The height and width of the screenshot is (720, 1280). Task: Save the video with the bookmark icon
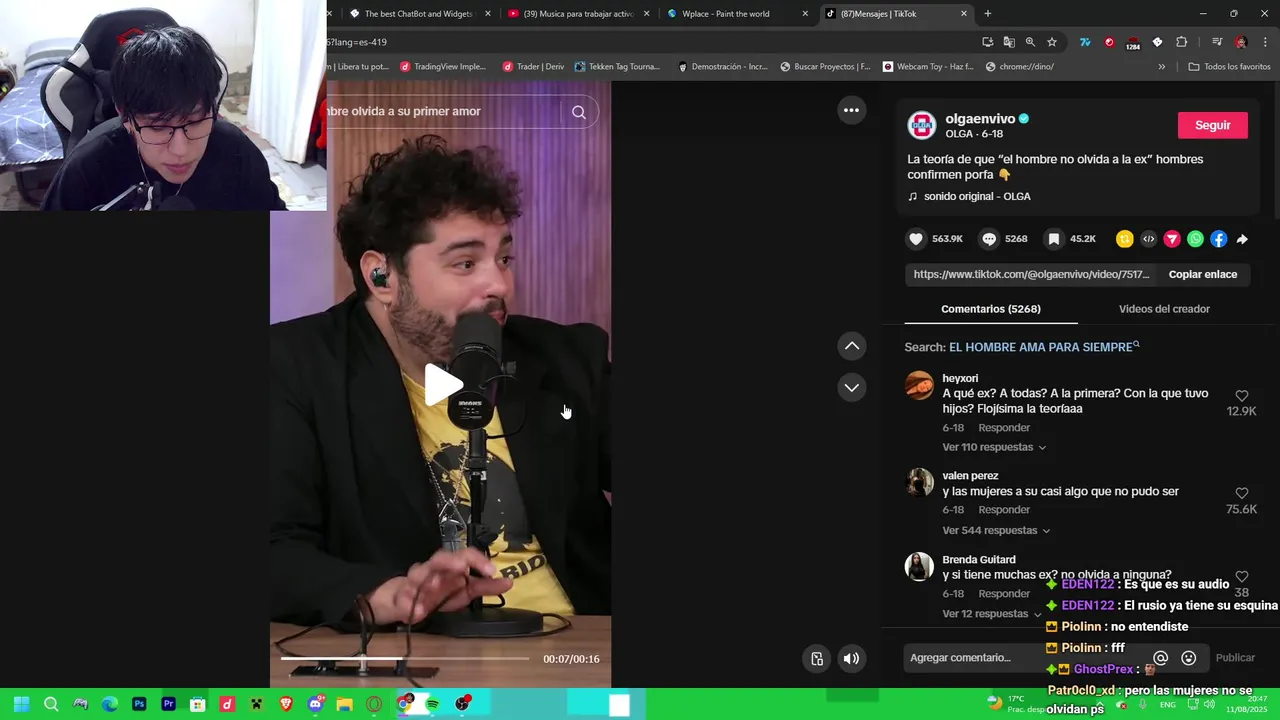tap(1053, 239)
